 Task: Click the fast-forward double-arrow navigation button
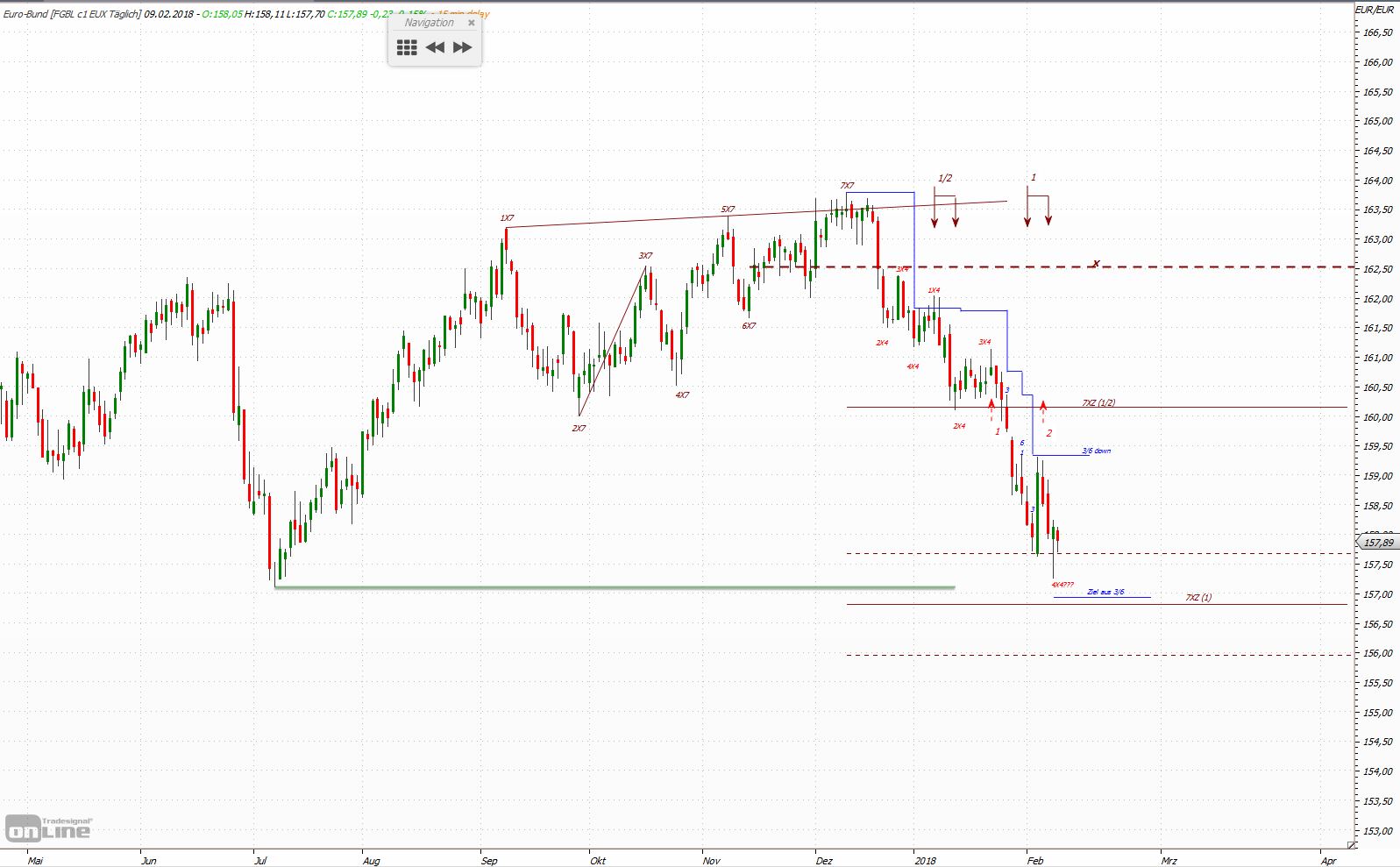(x=463, y=47)
